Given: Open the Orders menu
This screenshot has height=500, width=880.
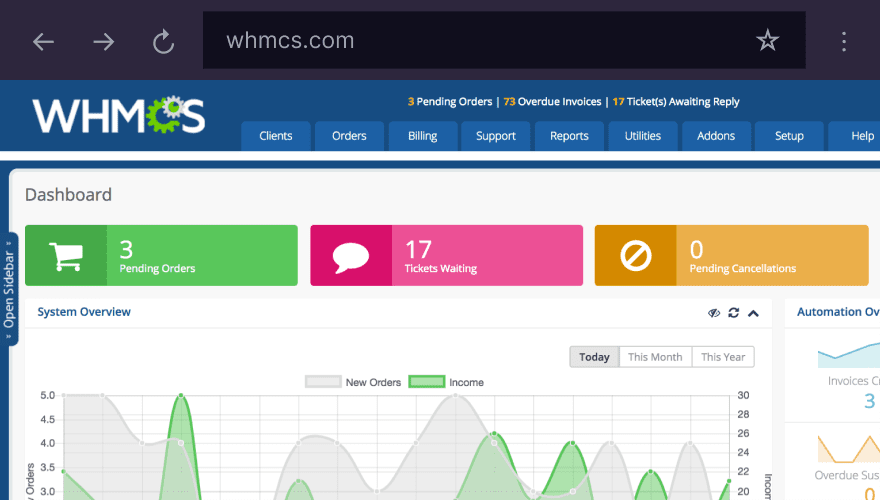Looking at the screenshot, I should [x=349, y=136].
